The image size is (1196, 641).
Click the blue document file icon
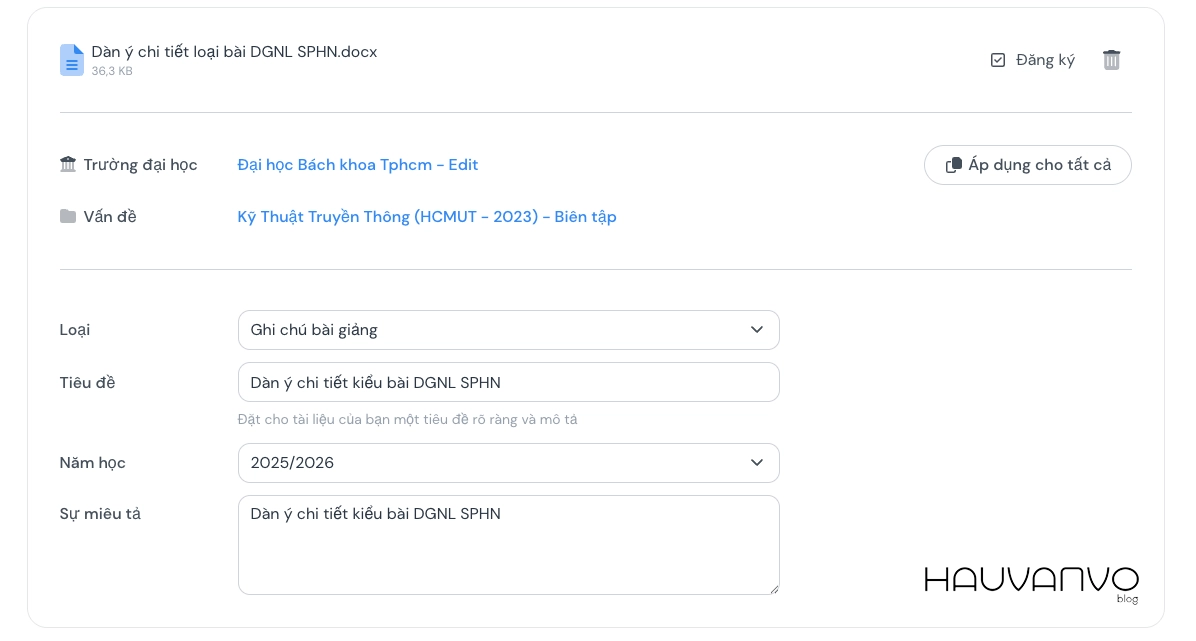[72, 60]
